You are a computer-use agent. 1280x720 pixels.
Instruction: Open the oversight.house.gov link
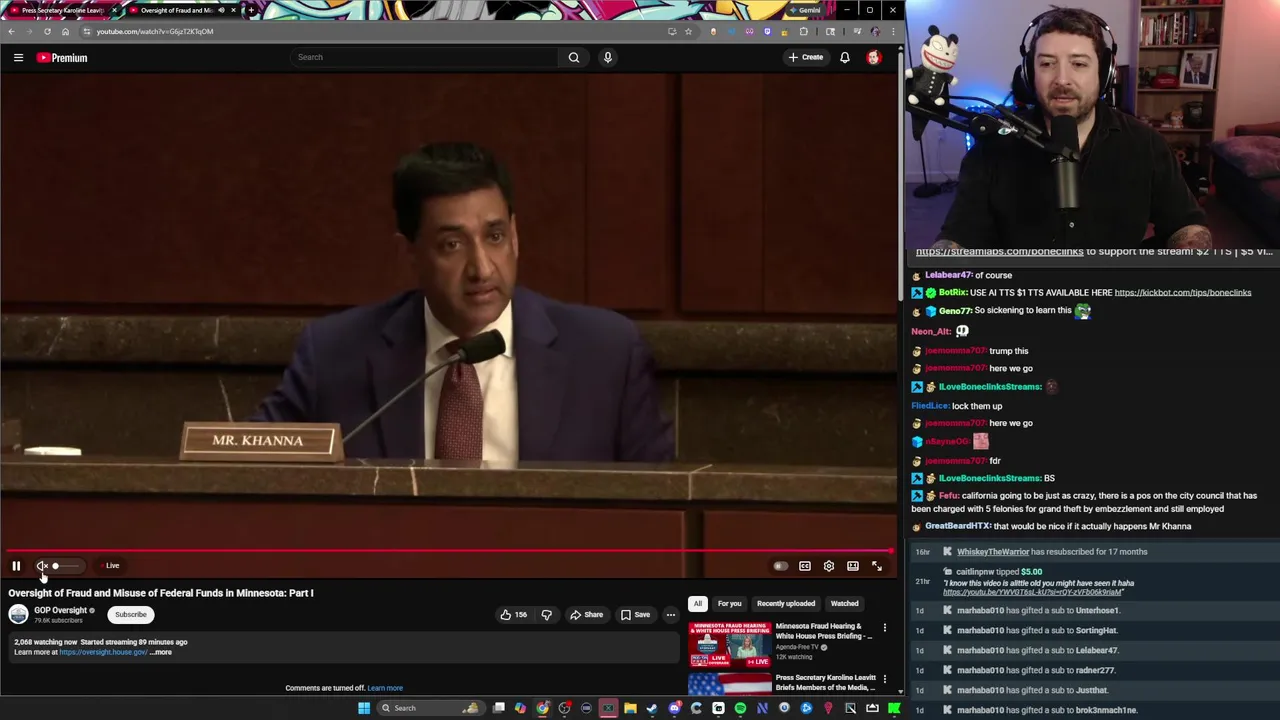point(103,652)
